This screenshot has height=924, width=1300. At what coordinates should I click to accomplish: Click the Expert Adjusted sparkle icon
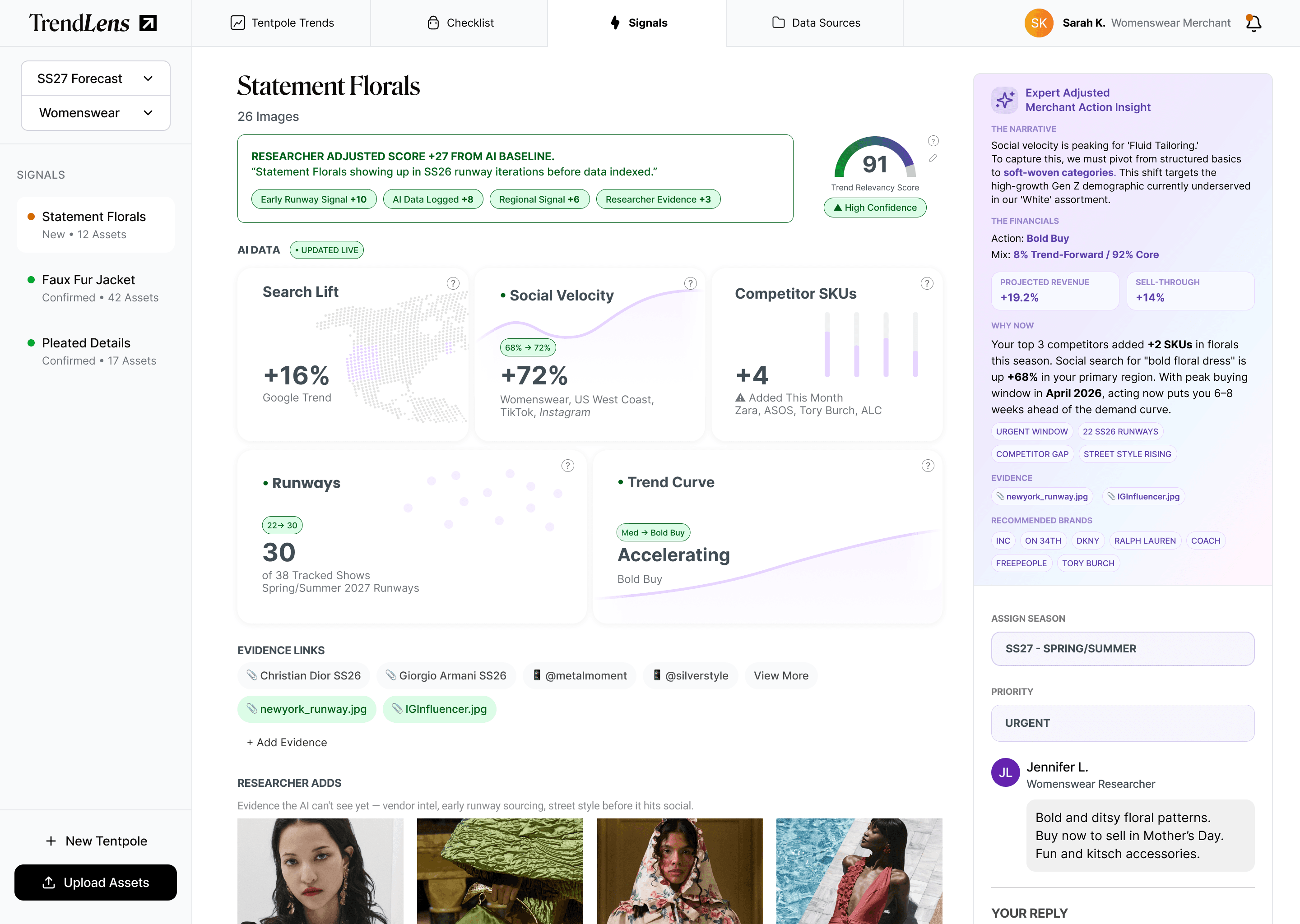pyautogui.click(x=1005, y=100)
